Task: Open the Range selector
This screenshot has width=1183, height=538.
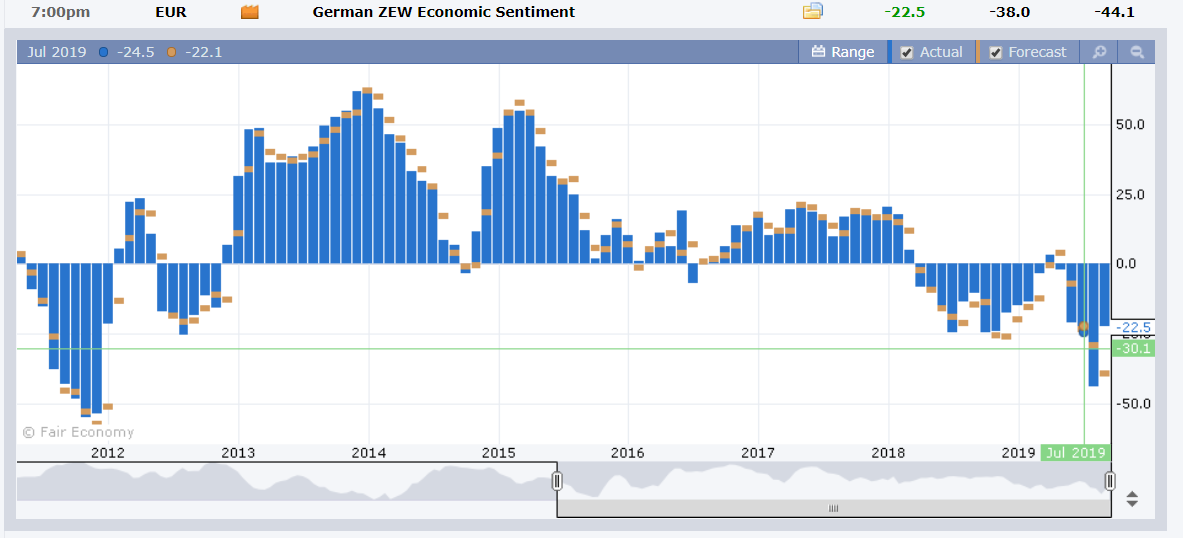Action: point(843,52)
